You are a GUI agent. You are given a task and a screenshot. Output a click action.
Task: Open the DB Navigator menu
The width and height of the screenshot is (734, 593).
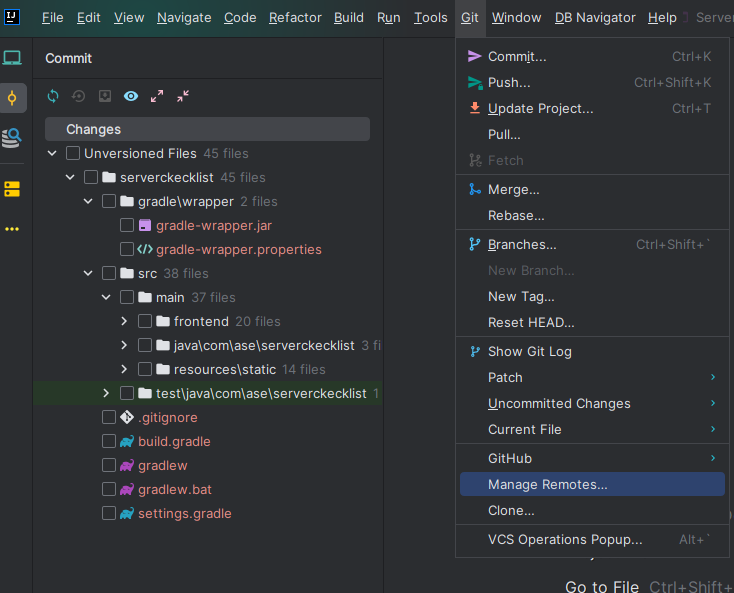tap(595, 18)
